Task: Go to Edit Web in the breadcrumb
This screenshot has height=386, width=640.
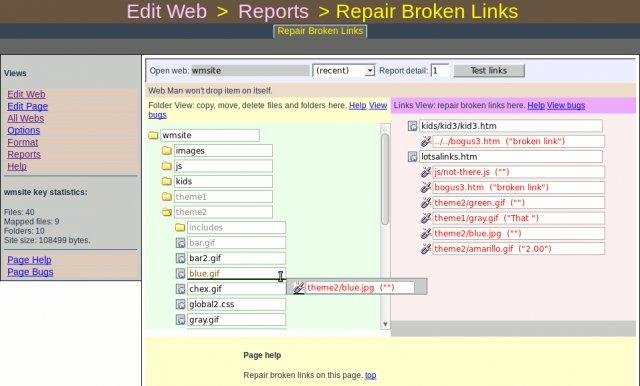Action: point(167,11)
